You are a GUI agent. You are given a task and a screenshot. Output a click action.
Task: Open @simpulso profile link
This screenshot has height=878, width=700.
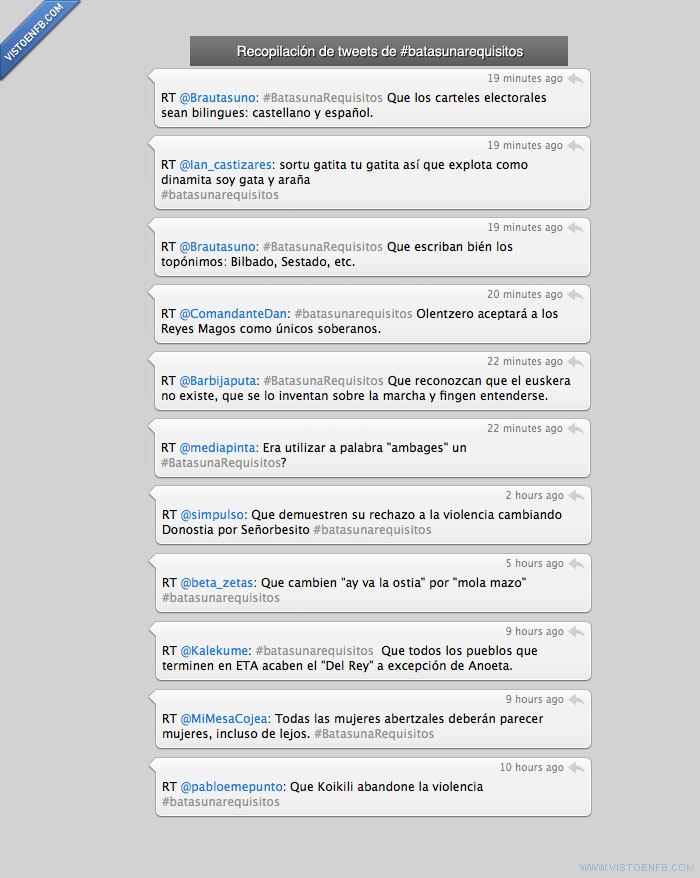(x=212, y=515)
